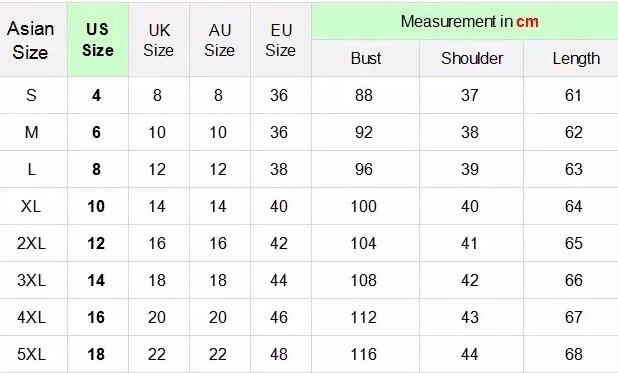The image size is (618, 373).
Task: Click bust value 116
Action: (363, 354)
